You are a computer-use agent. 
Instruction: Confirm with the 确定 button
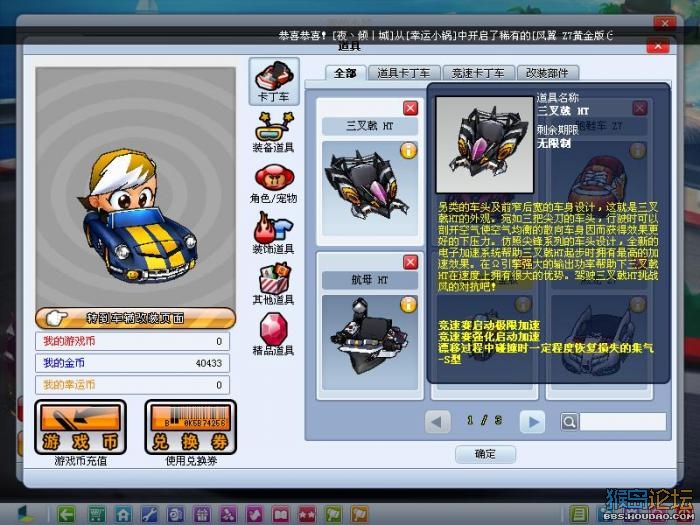(x=485, y=454)
